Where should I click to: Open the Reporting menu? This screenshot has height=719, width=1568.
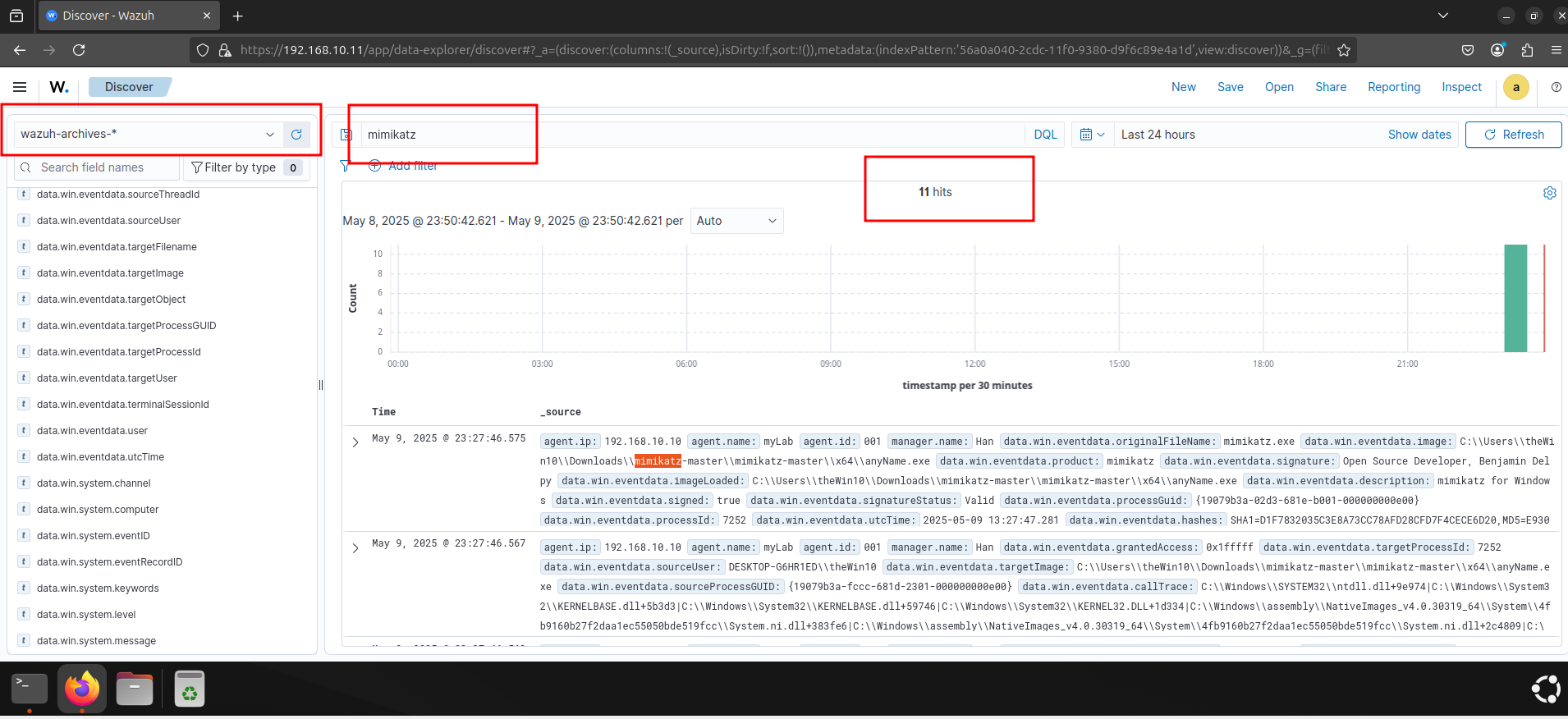tap(1393, 87)
